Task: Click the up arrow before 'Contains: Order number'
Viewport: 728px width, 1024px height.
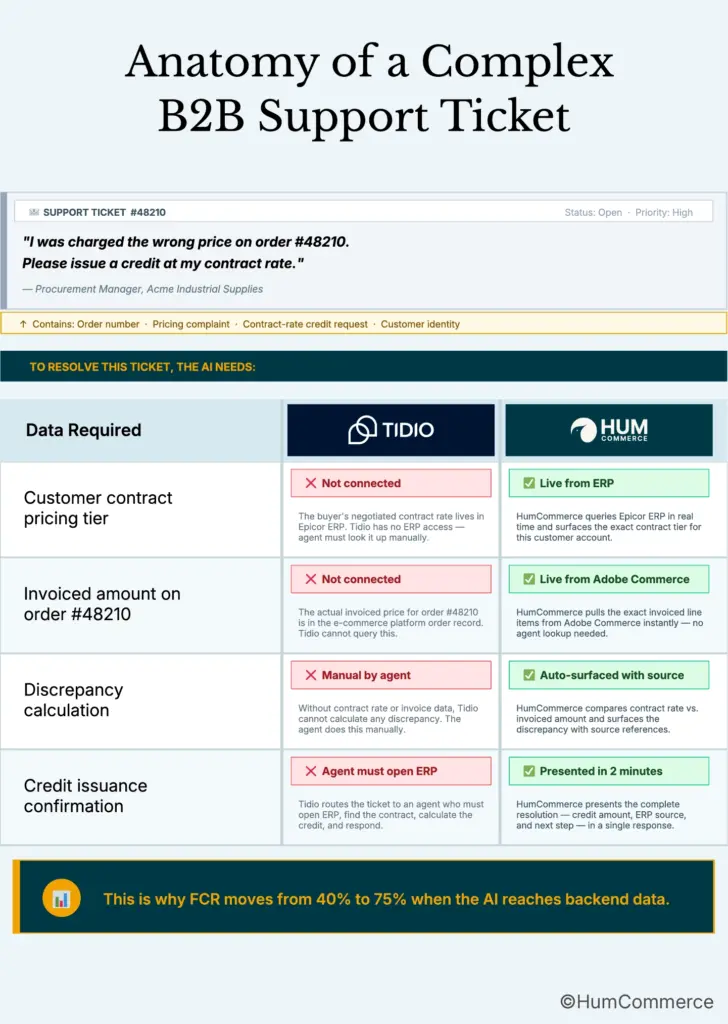Action: pos(24,324)
